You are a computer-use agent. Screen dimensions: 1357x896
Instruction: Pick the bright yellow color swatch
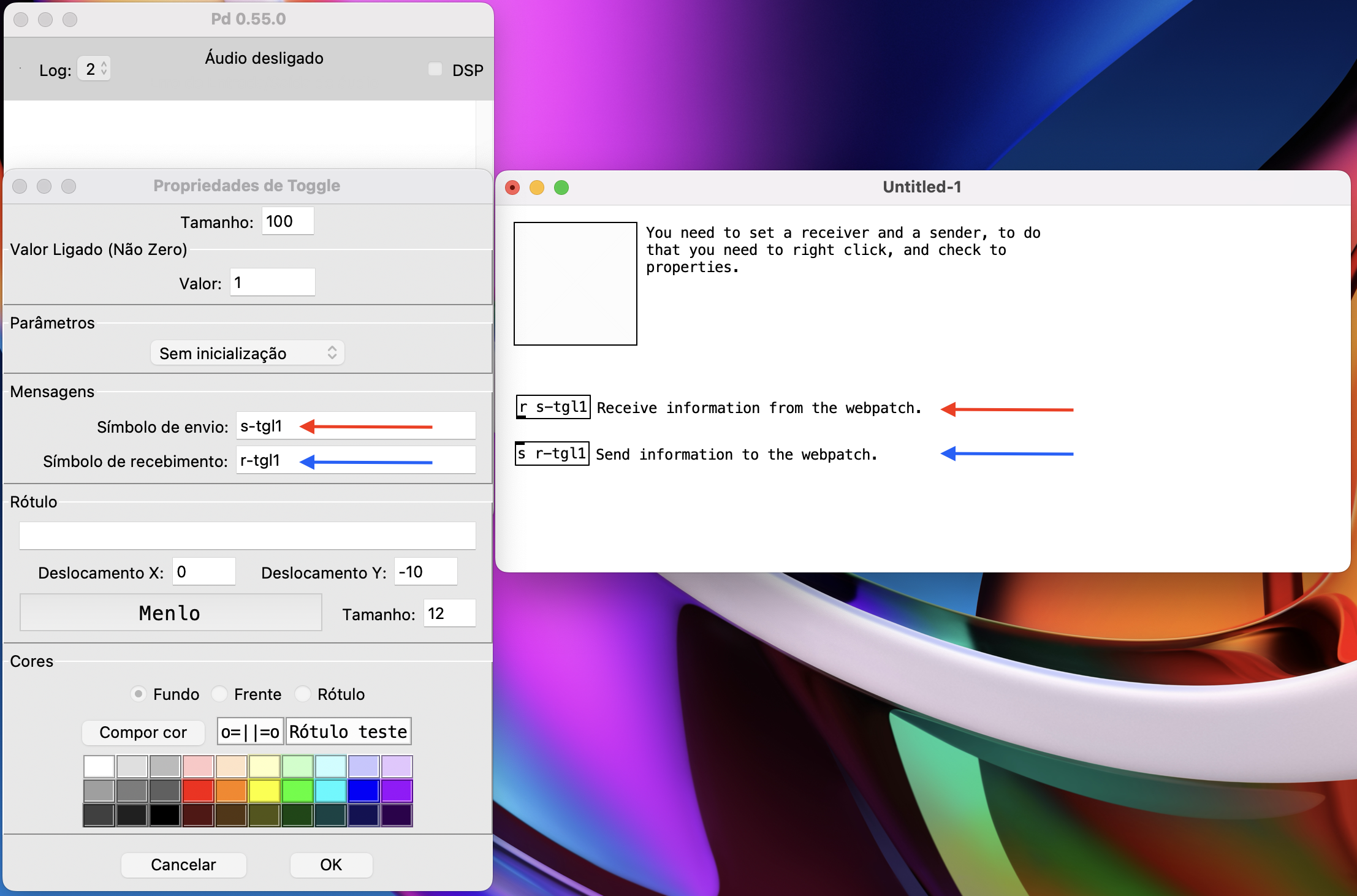(264, 791)
